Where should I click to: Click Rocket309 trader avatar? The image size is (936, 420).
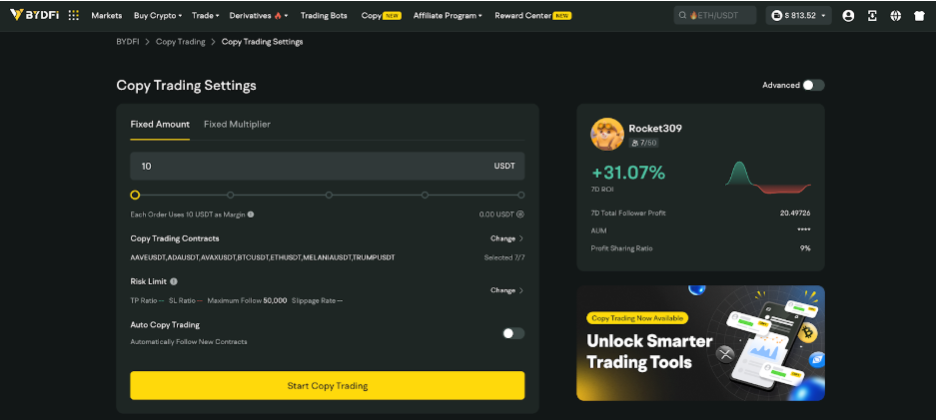[x=607, y=134]
